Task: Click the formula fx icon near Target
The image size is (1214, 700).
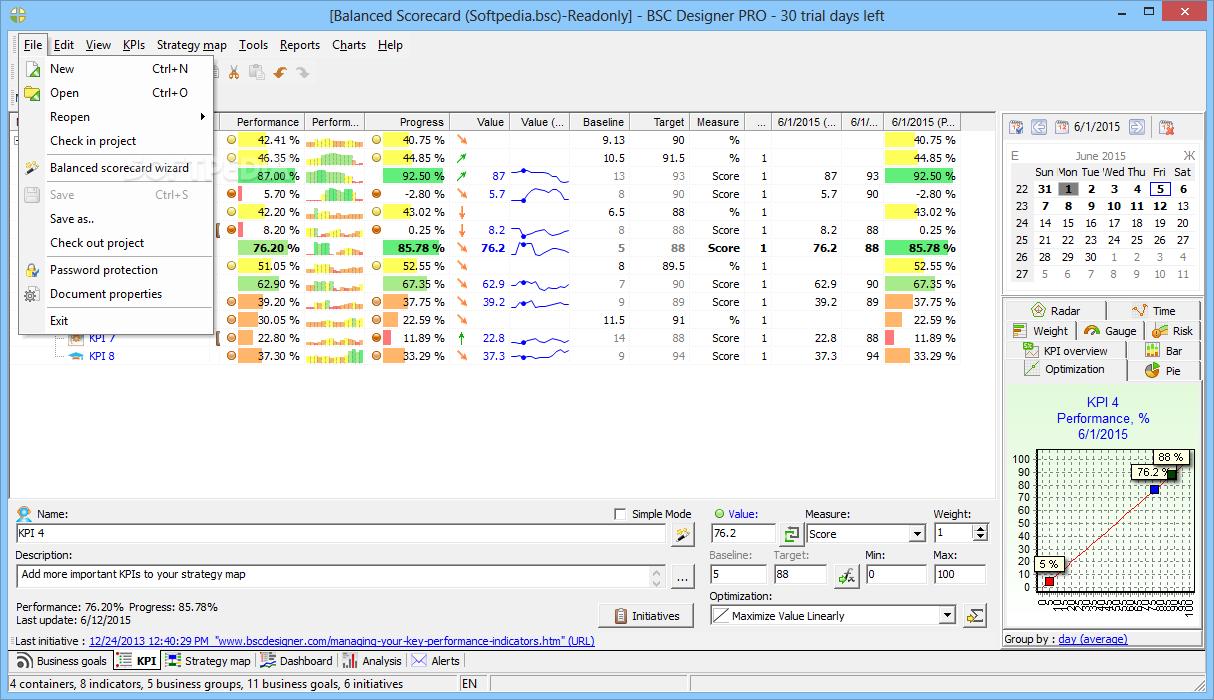Action: pyautogui.click(x=846, y=575)
